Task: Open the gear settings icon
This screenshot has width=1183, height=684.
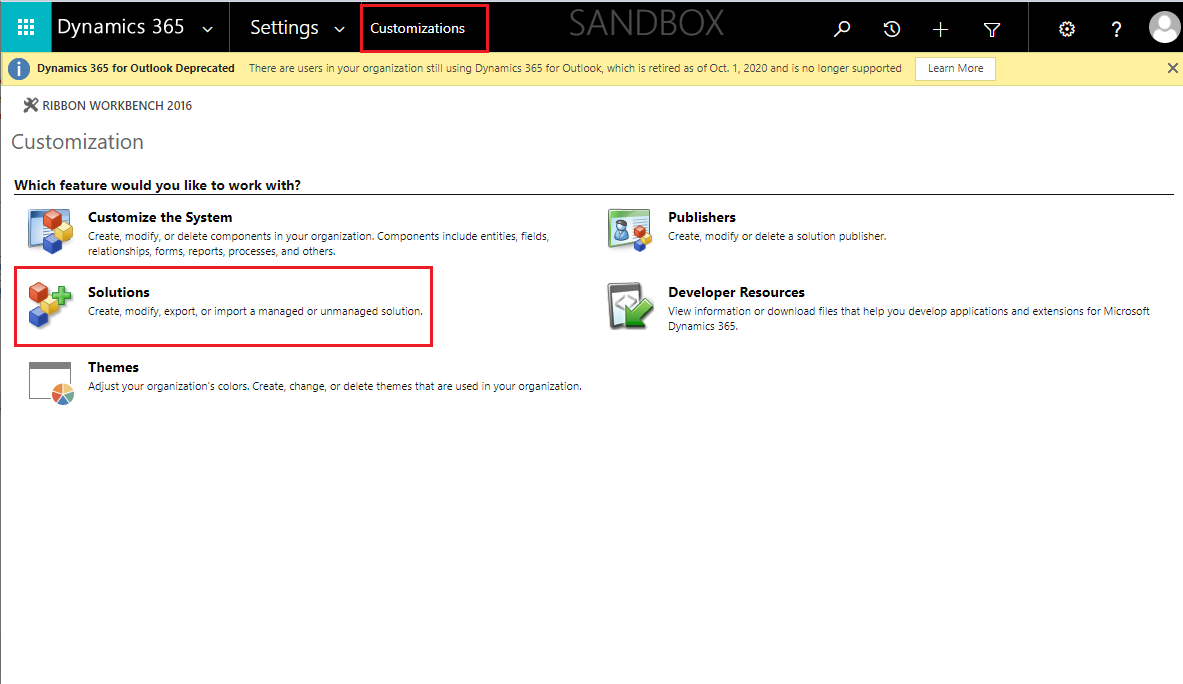Action: click(x=1066, y=29)
